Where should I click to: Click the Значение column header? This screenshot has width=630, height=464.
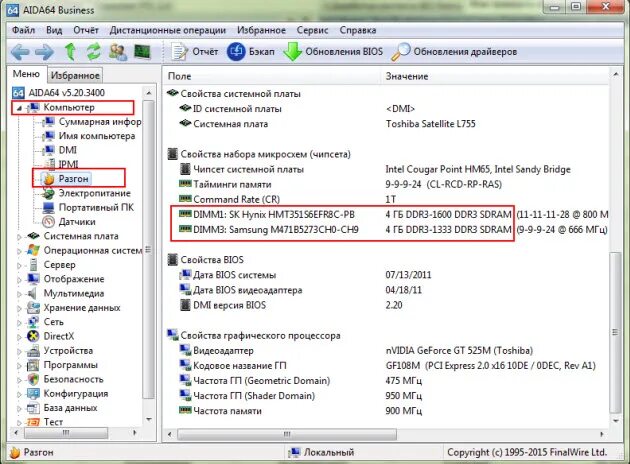(x=495, y=76)
